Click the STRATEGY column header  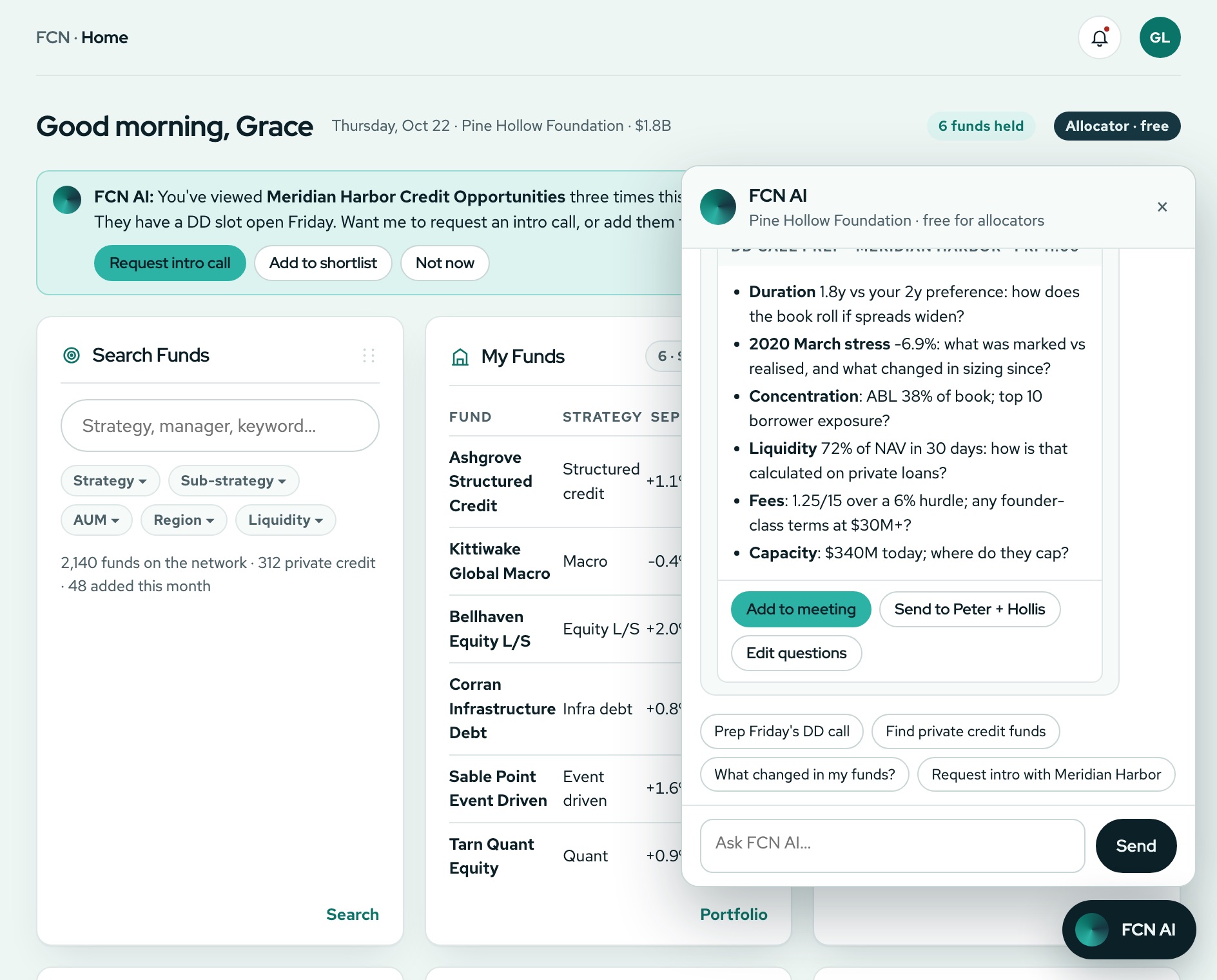(601, 417)
